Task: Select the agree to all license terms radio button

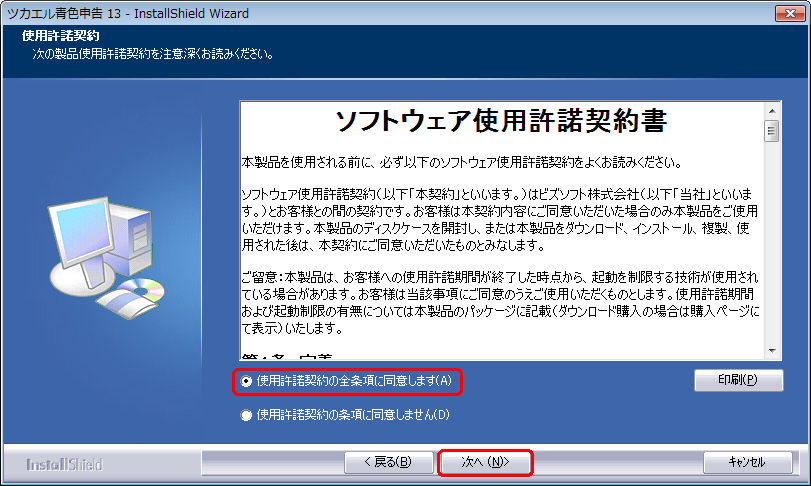Action: coord(246,381)
